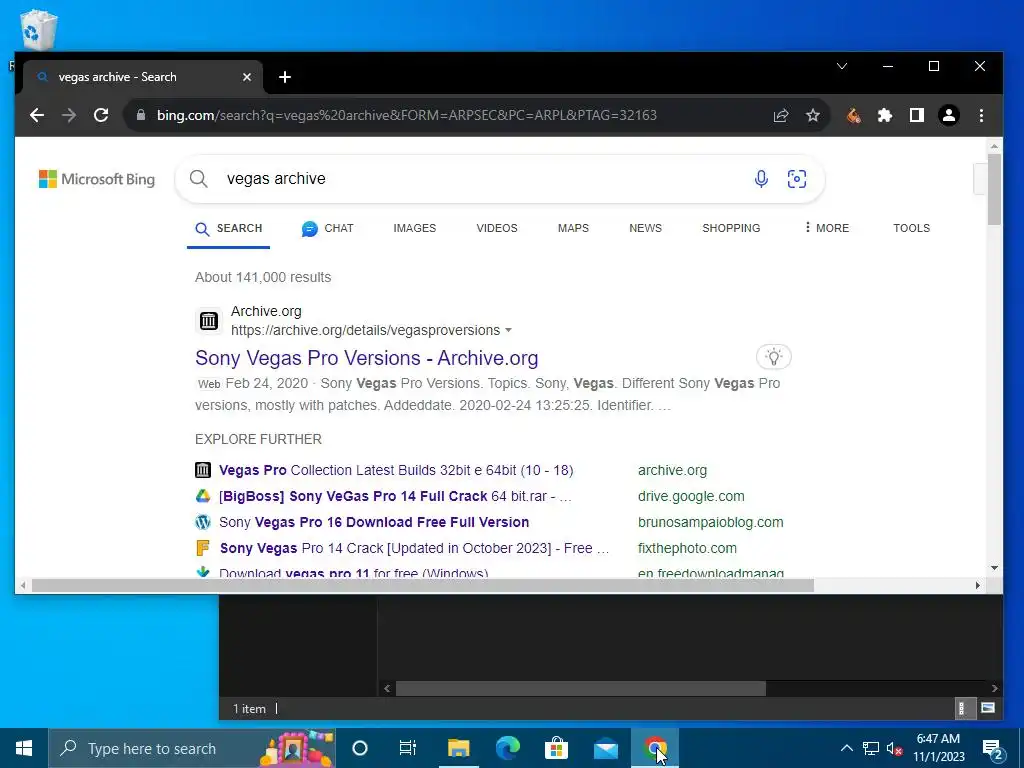
Task: Open the Recycle Bin desktop icon
Action: [38, 30]
